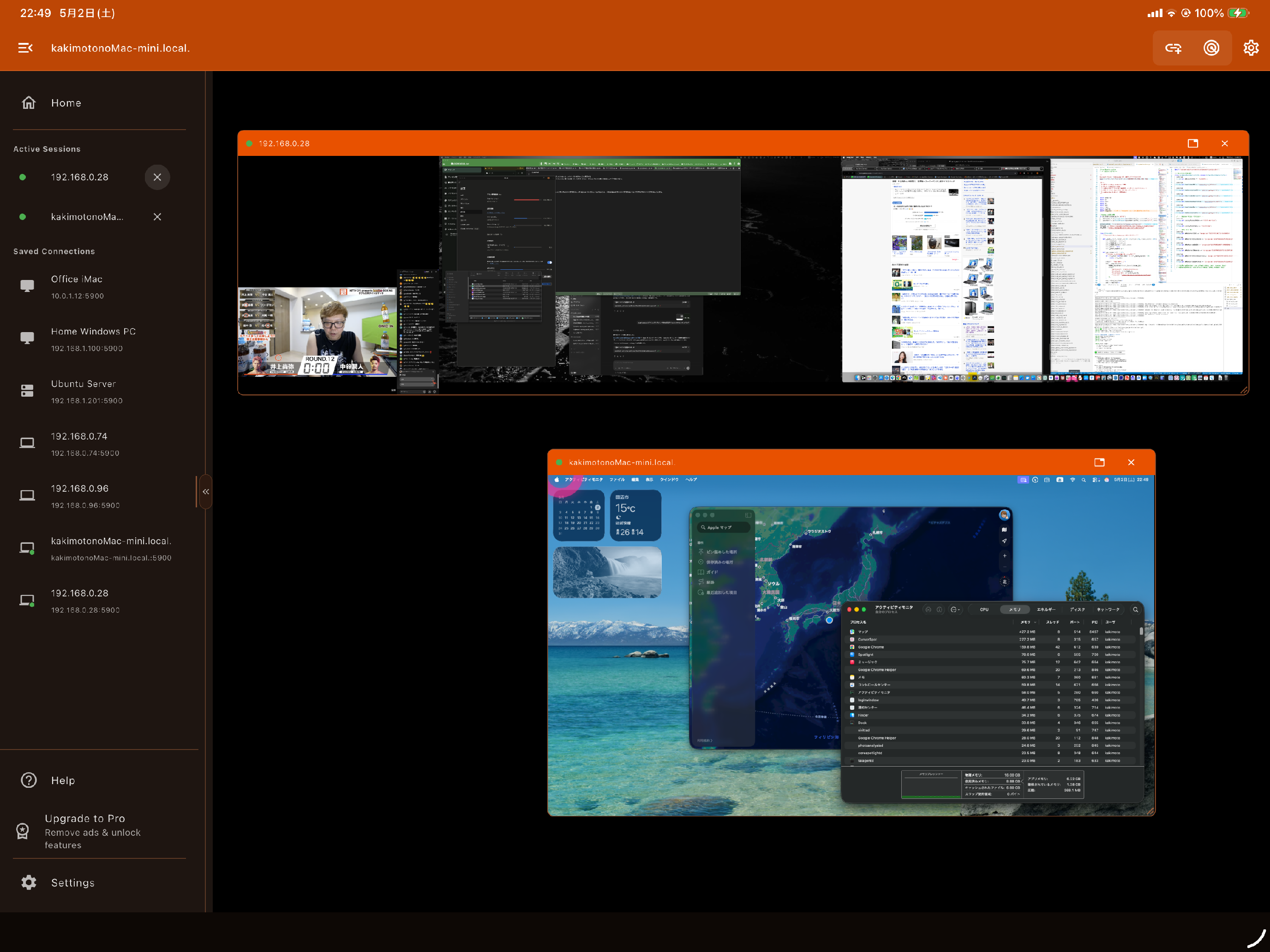Switch to the CPU tab in Activity Monitor

(x=984, y=609)
